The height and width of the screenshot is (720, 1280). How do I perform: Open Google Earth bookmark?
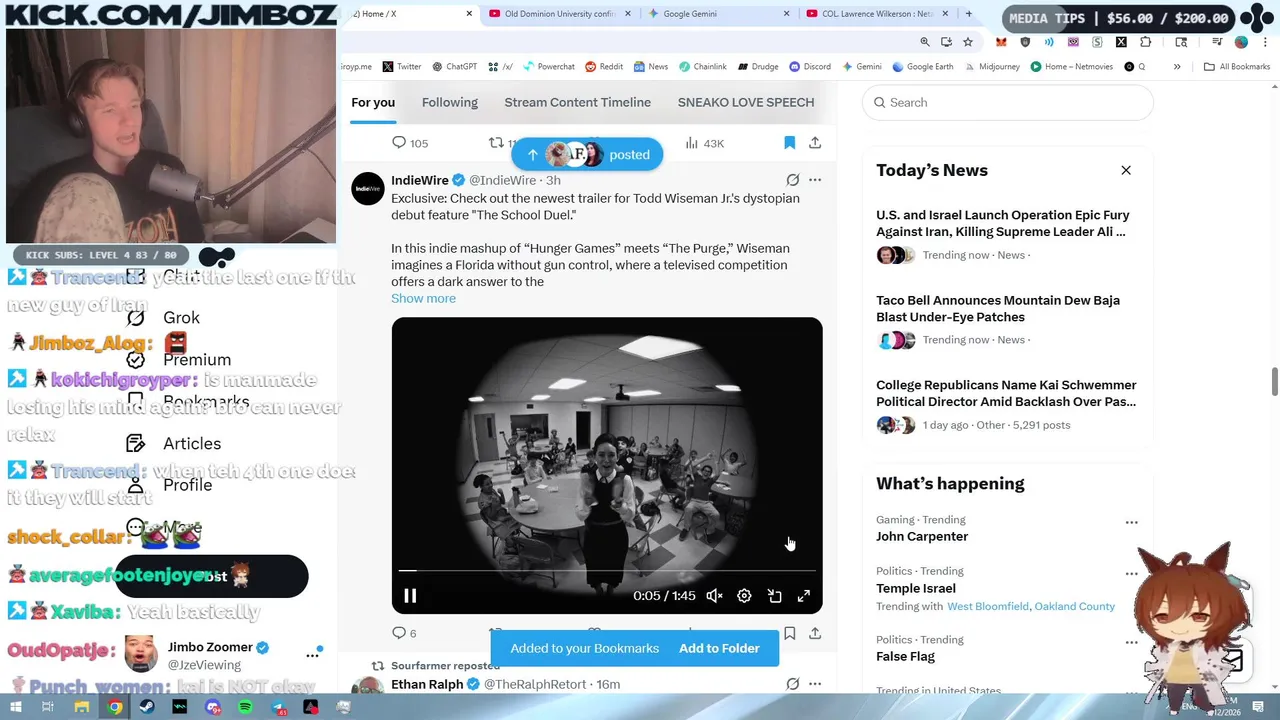tap(923, 66)
